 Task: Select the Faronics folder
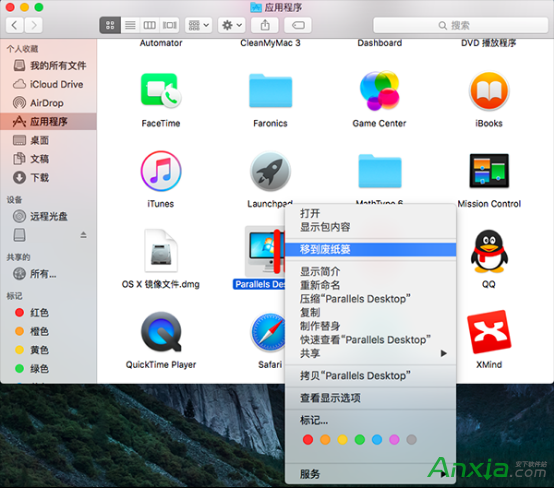[270, 90]
